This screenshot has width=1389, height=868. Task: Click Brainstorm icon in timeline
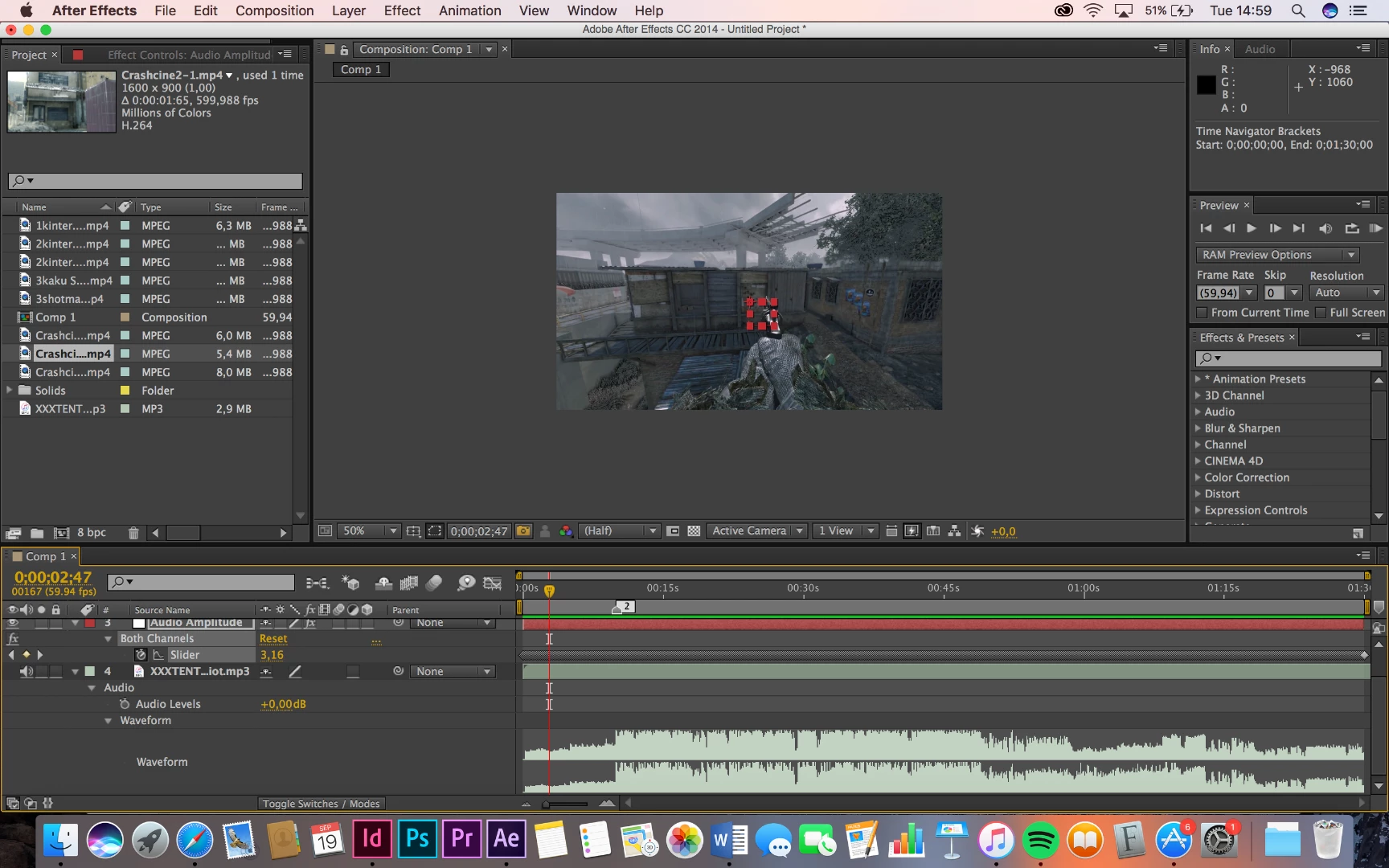click(466, 583)
